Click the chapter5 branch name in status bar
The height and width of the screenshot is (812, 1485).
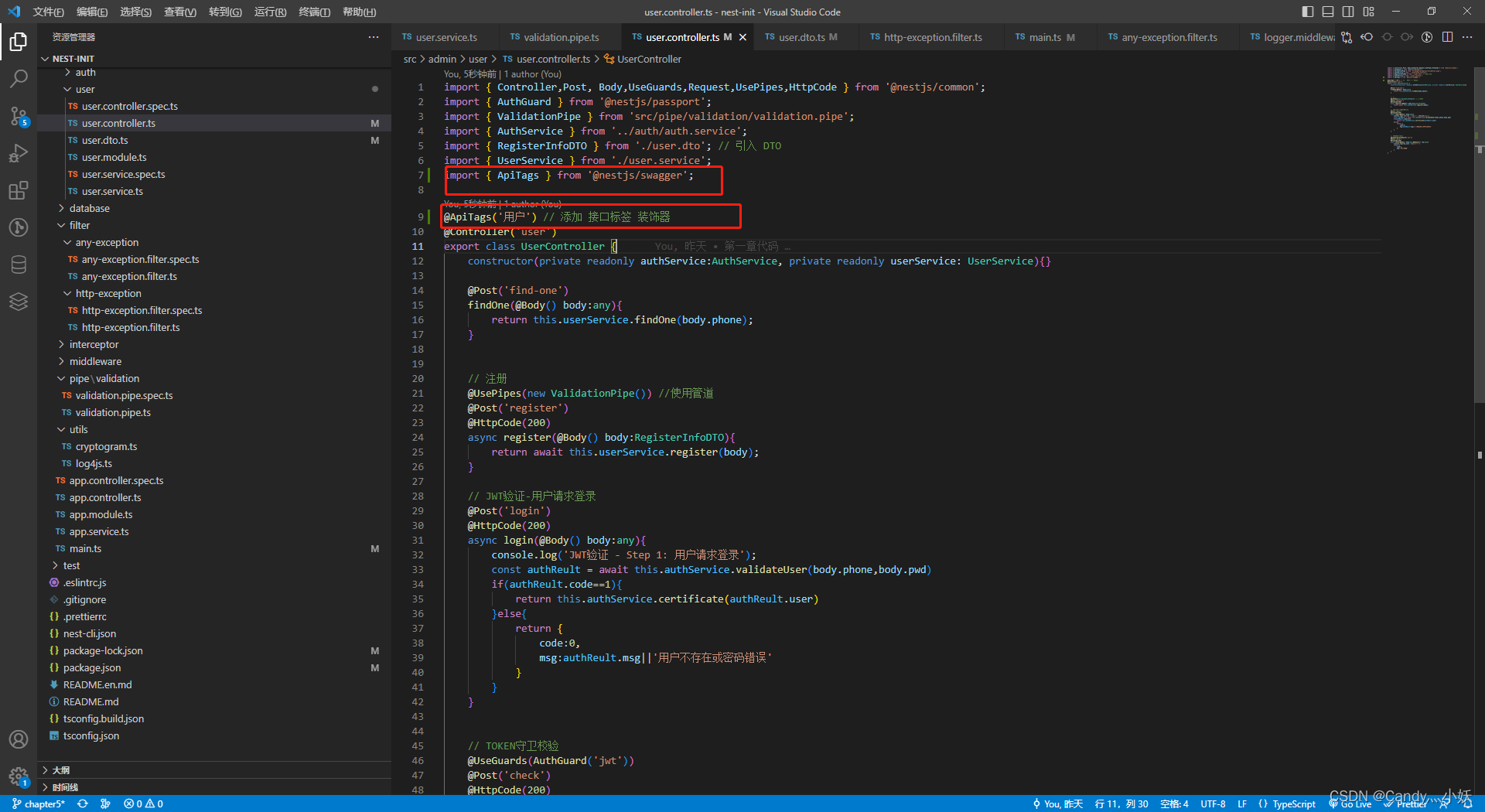click(x=39, y=803)
